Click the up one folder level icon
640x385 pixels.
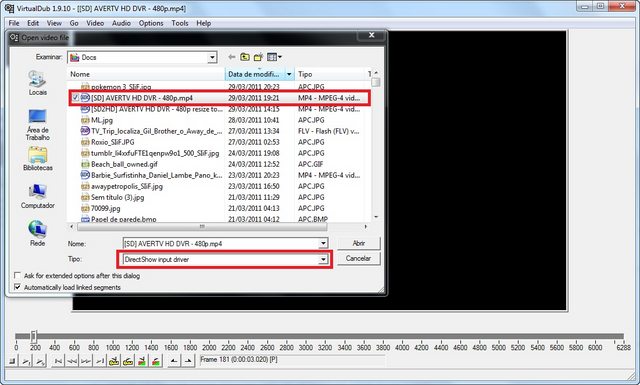pyautogui.click(x=245, y=57)
